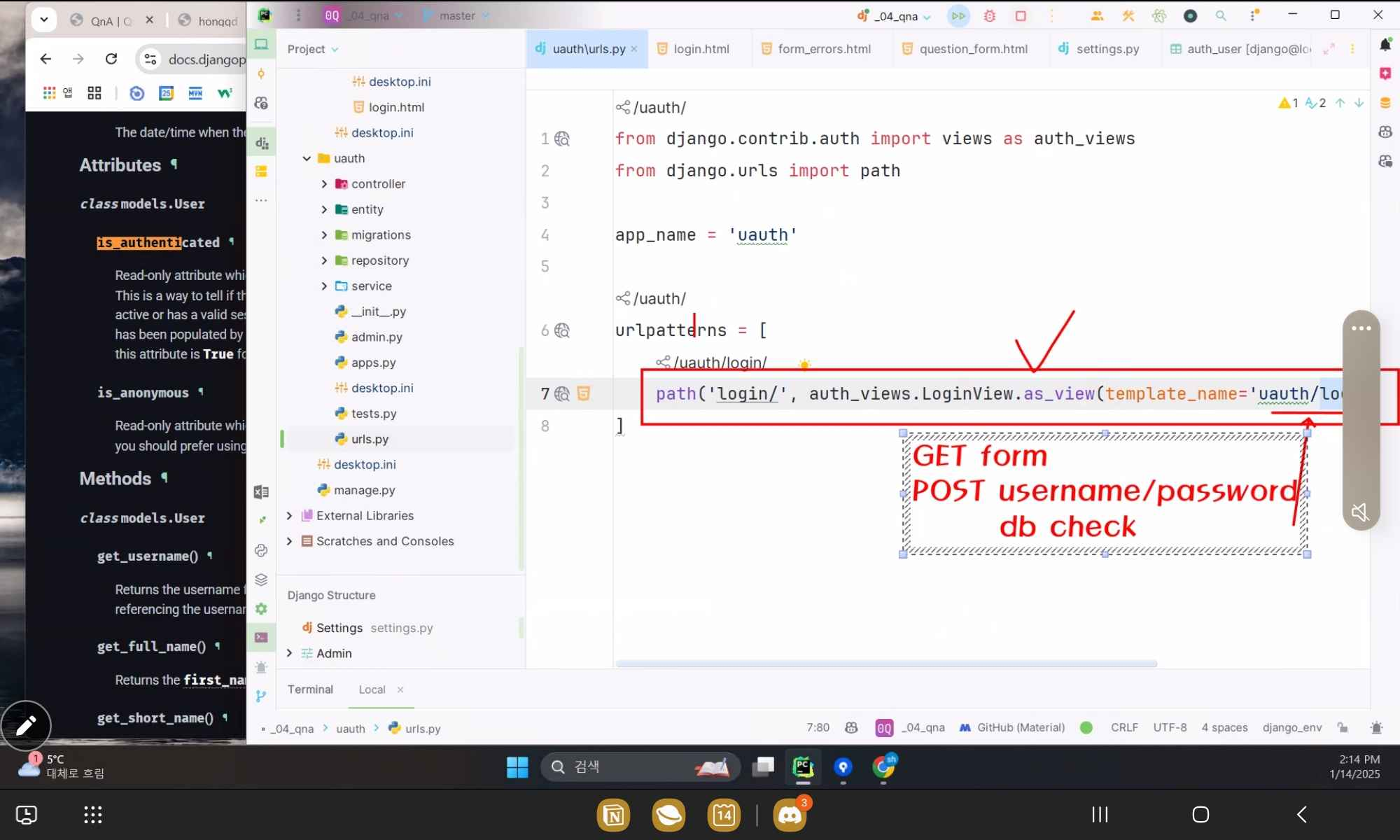Toggle the screen annotation pen button
The height and width of the screenshot is (840, 1400).
coord(26,725)
